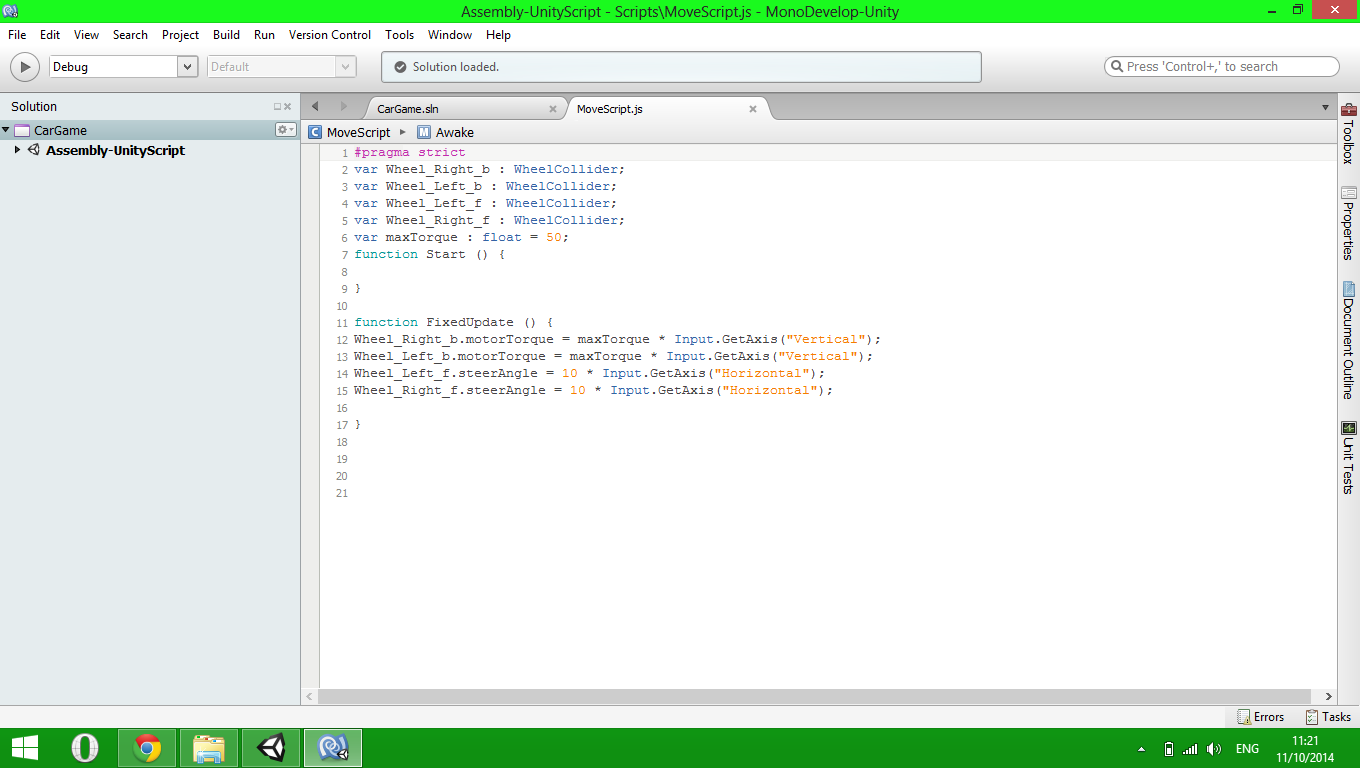Open the Errors pad
This screenshot has height=768, width=1360.
(x=1261, y=716)
